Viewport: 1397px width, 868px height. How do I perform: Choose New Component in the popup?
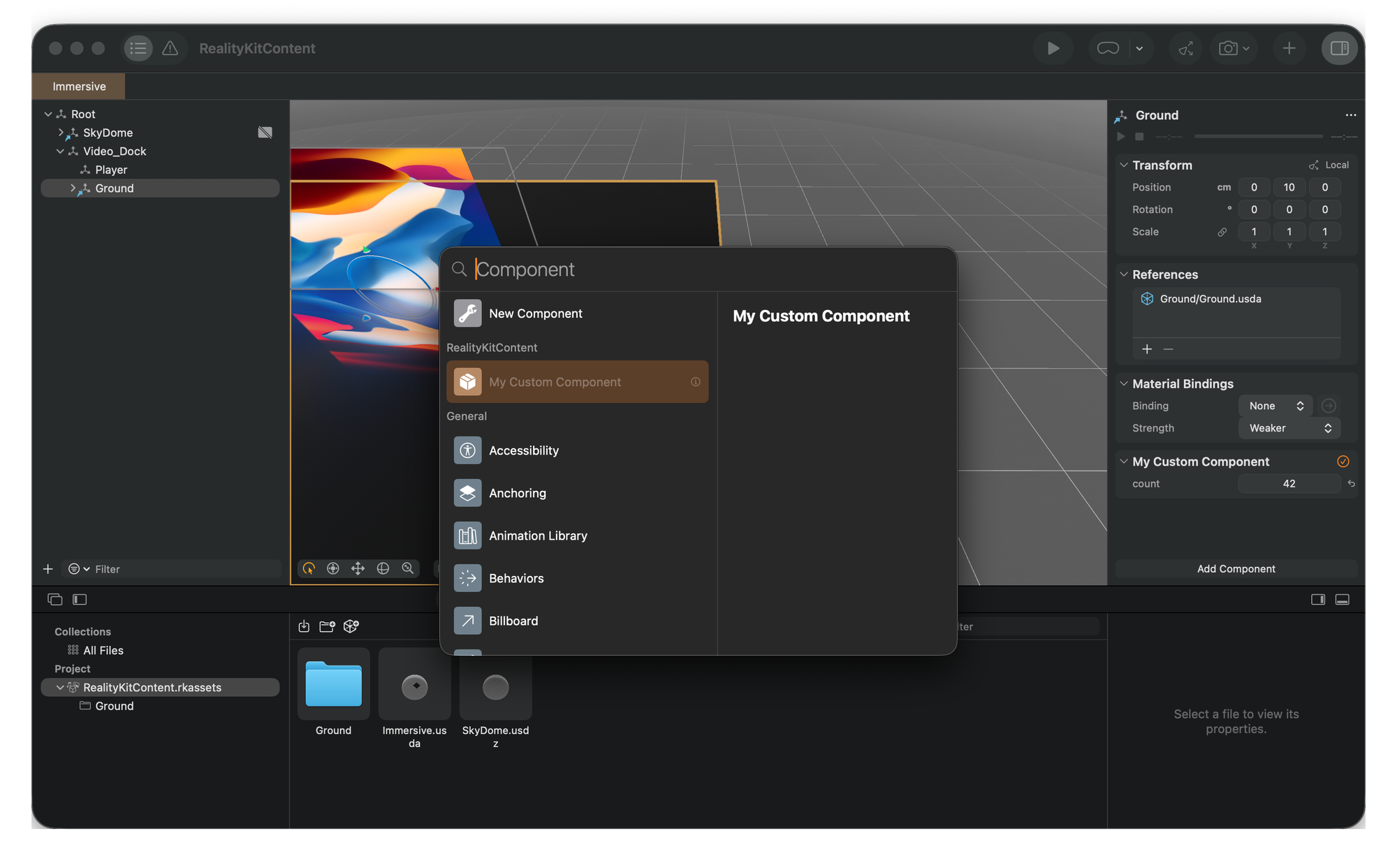(x=535, y=314)
